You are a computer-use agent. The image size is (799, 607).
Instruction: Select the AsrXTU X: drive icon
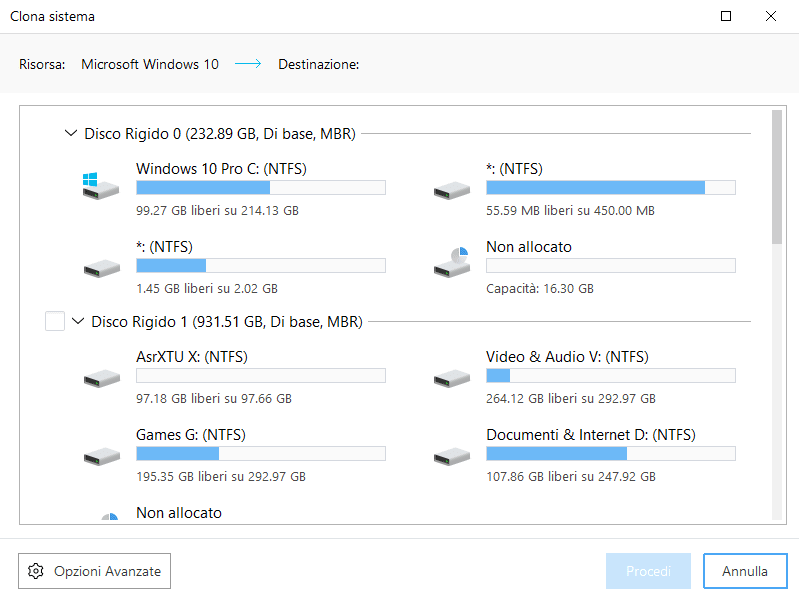tap(102, 377)
